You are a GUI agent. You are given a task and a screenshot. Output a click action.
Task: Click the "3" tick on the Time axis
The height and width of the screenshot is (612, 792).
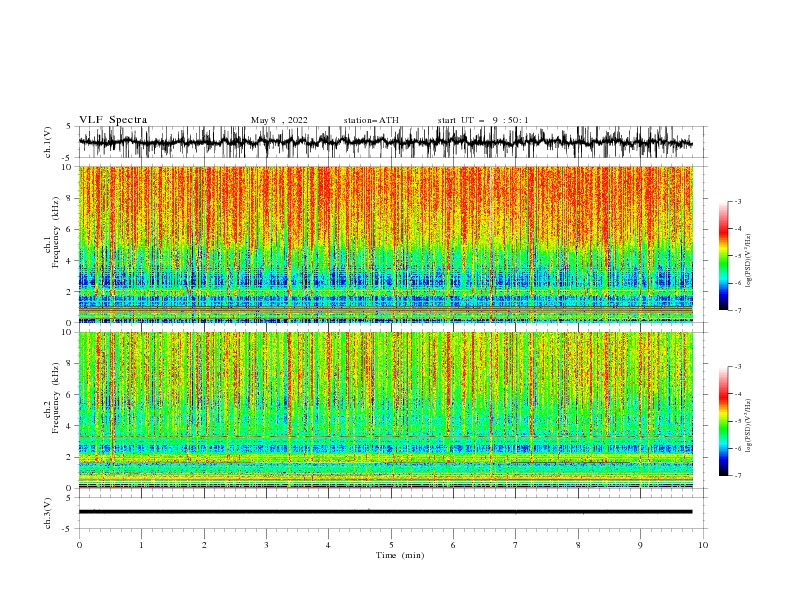tap(266, 545)
